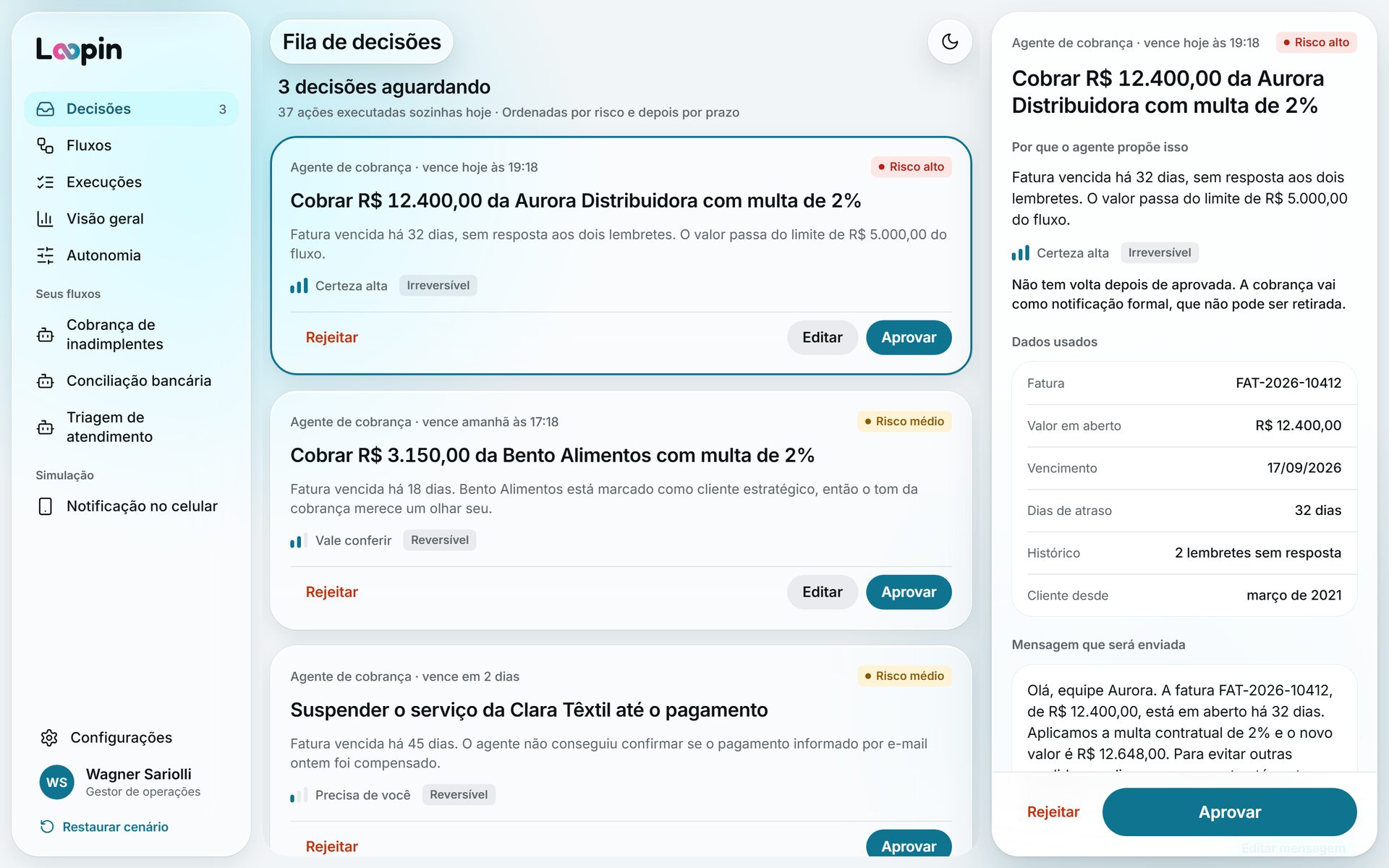Image resolution: width=1389 pixels, height=868 pixels.
Task: Reject the Bento Alimentos decision
Action: pyautogui.click(x=331, y=592)
